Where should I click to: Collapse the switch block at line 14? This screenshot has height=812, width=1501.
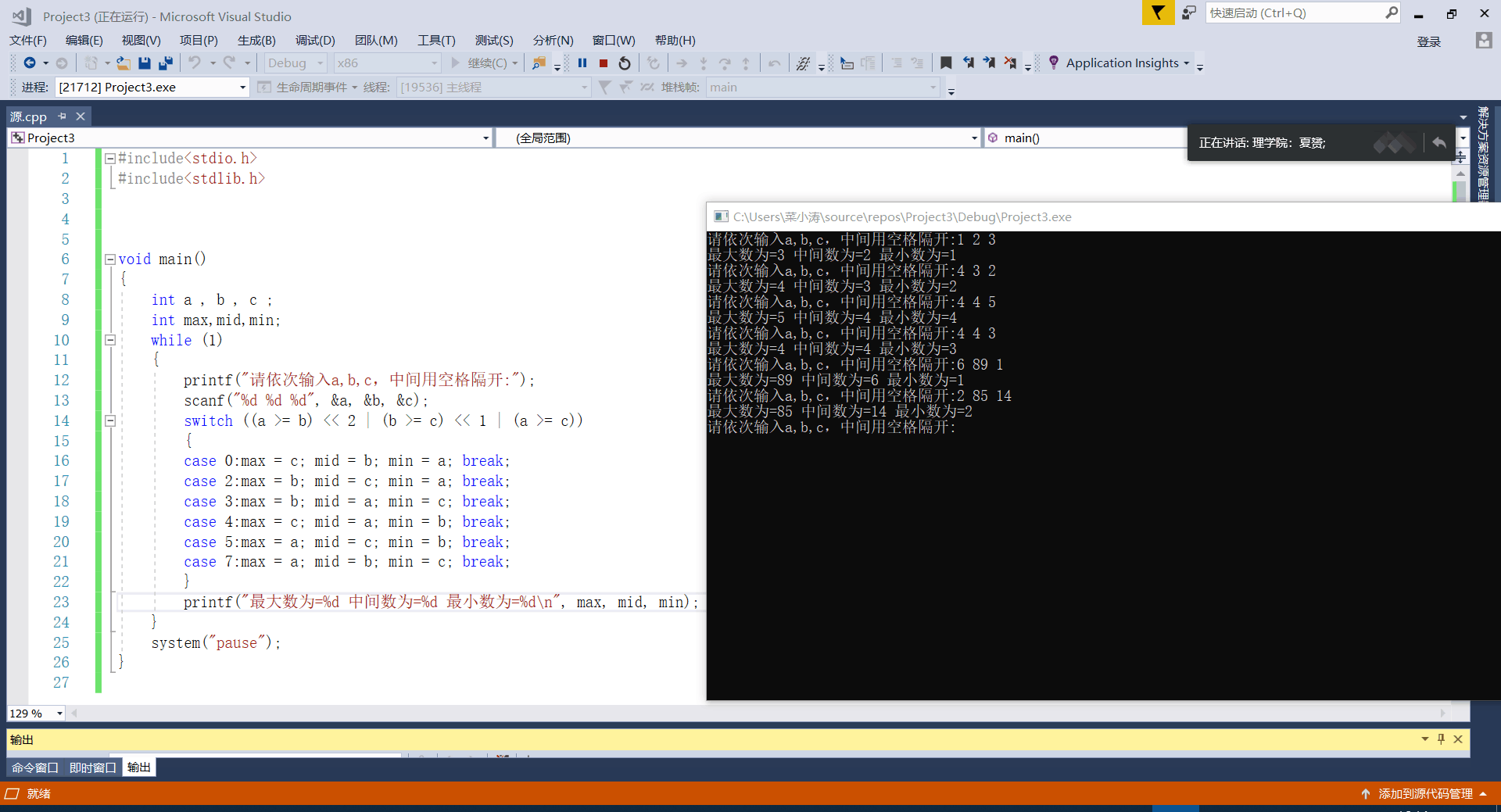pyautogui.click(x=110, y=420)
